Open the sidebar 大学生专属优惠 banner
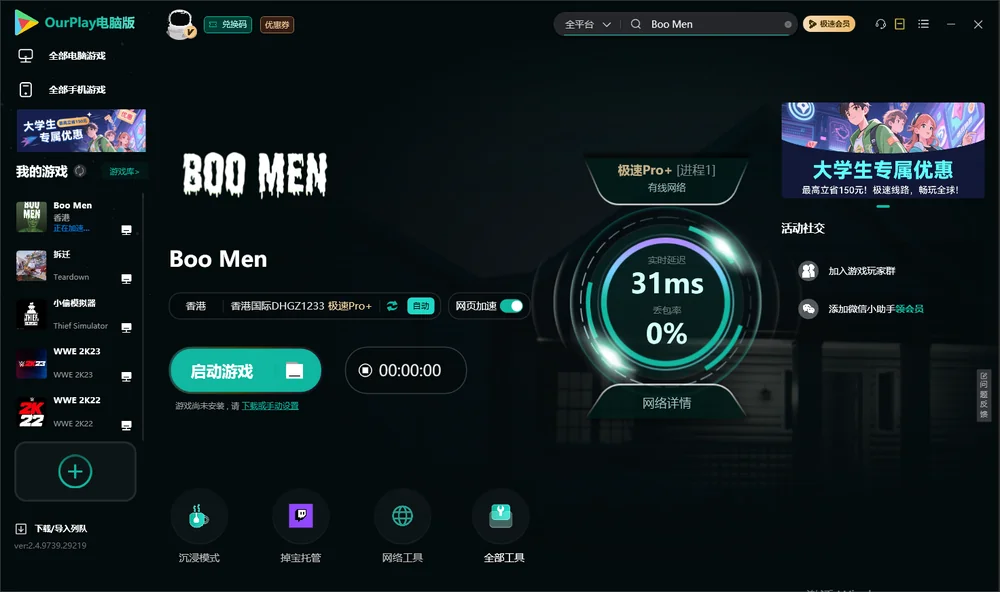 coord(81,130)
